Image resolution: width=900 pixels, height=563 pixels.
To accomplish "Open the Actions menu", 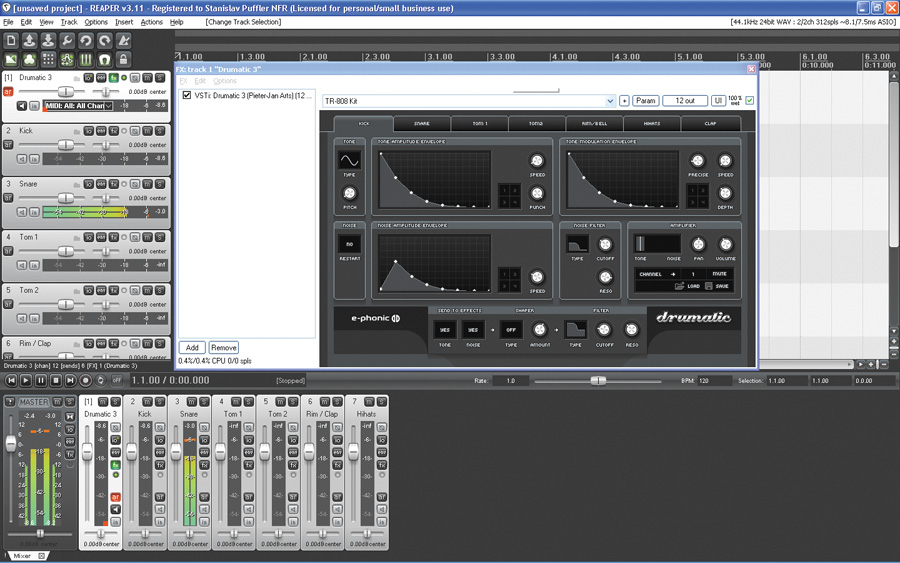I will point(152,22).
